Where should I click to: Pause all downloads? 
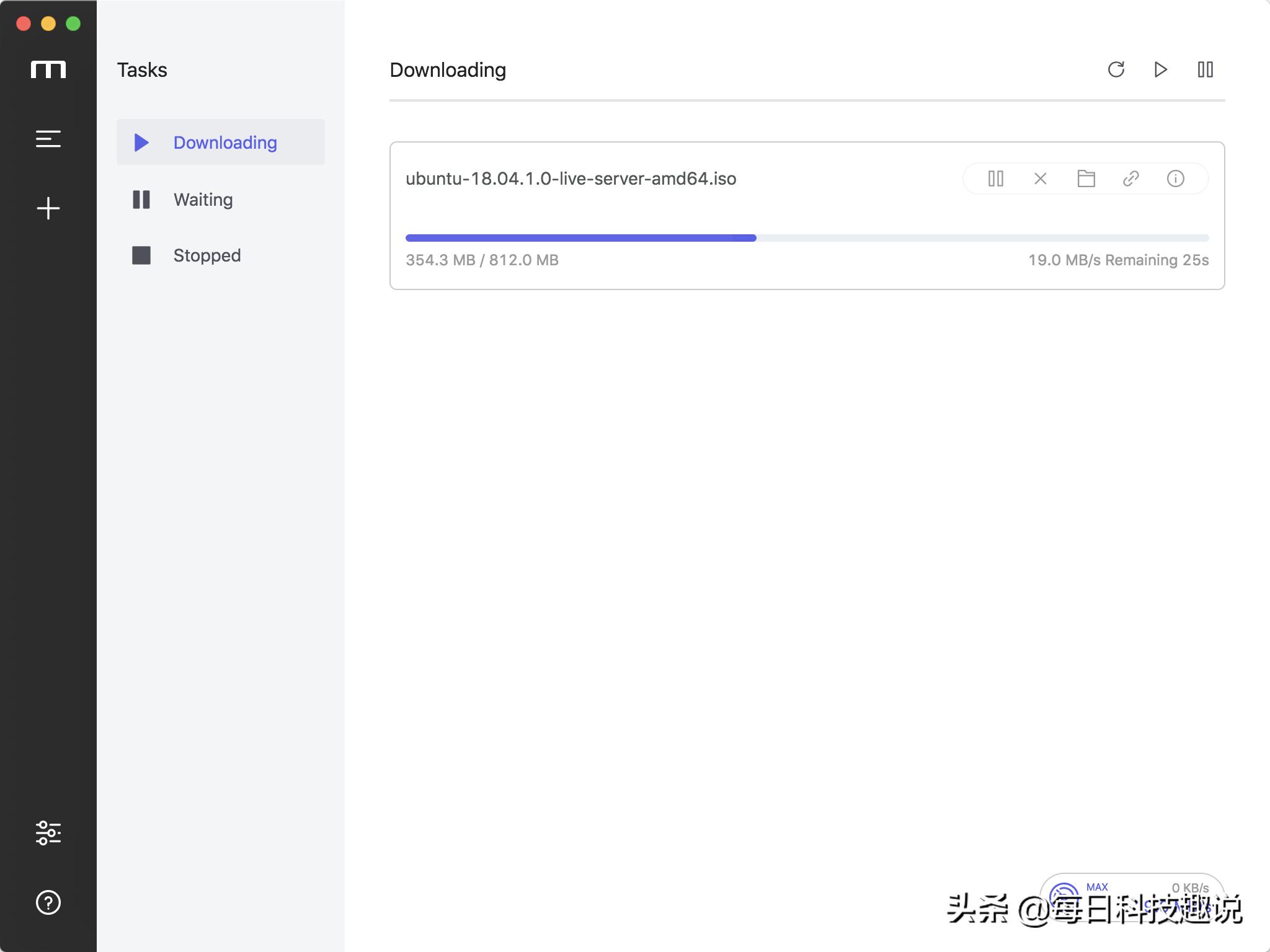click(1205, 70)
